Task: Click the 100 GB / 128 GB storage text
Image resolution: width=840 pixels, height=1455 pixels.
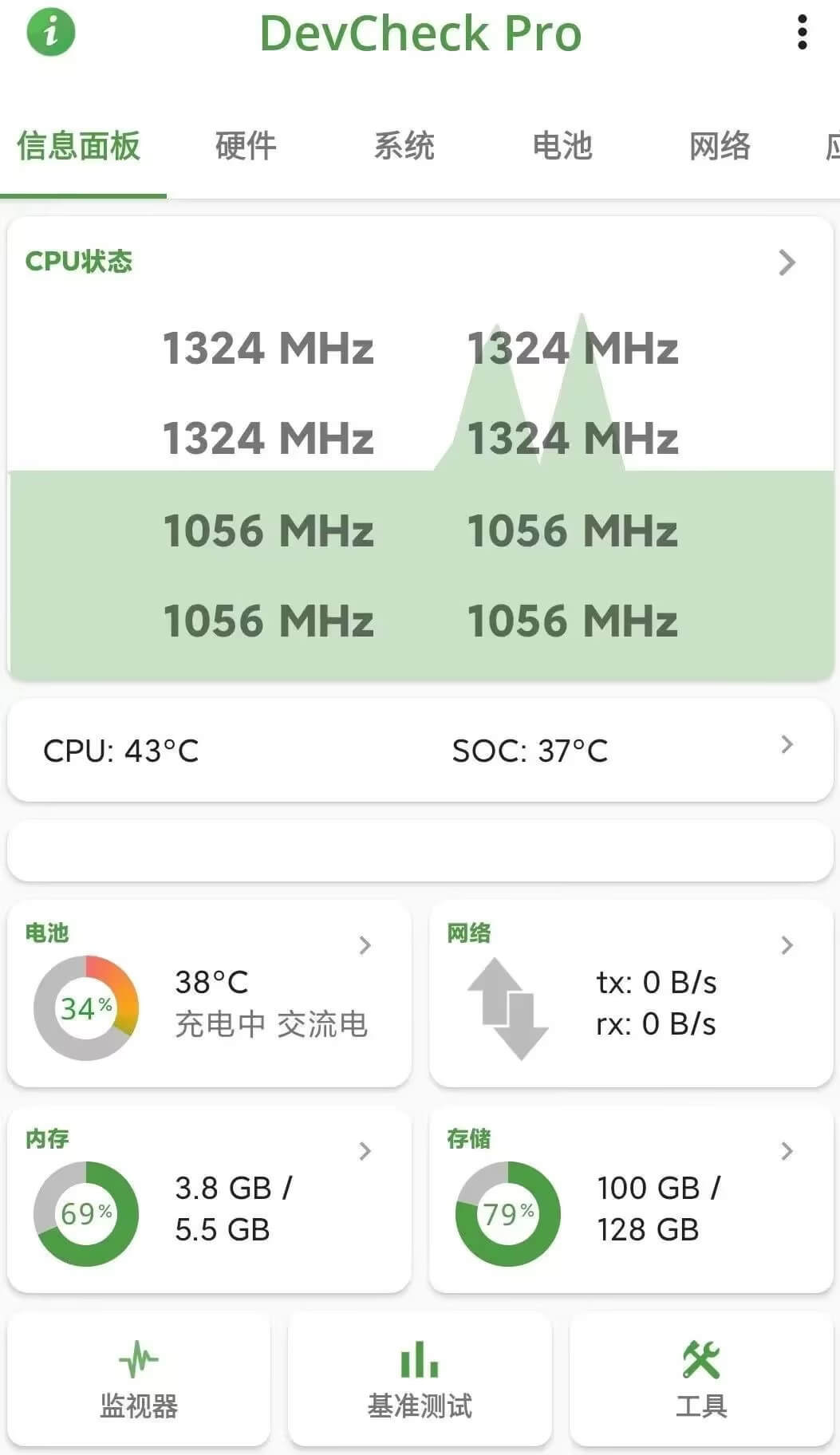Action: pos(658,1209)
